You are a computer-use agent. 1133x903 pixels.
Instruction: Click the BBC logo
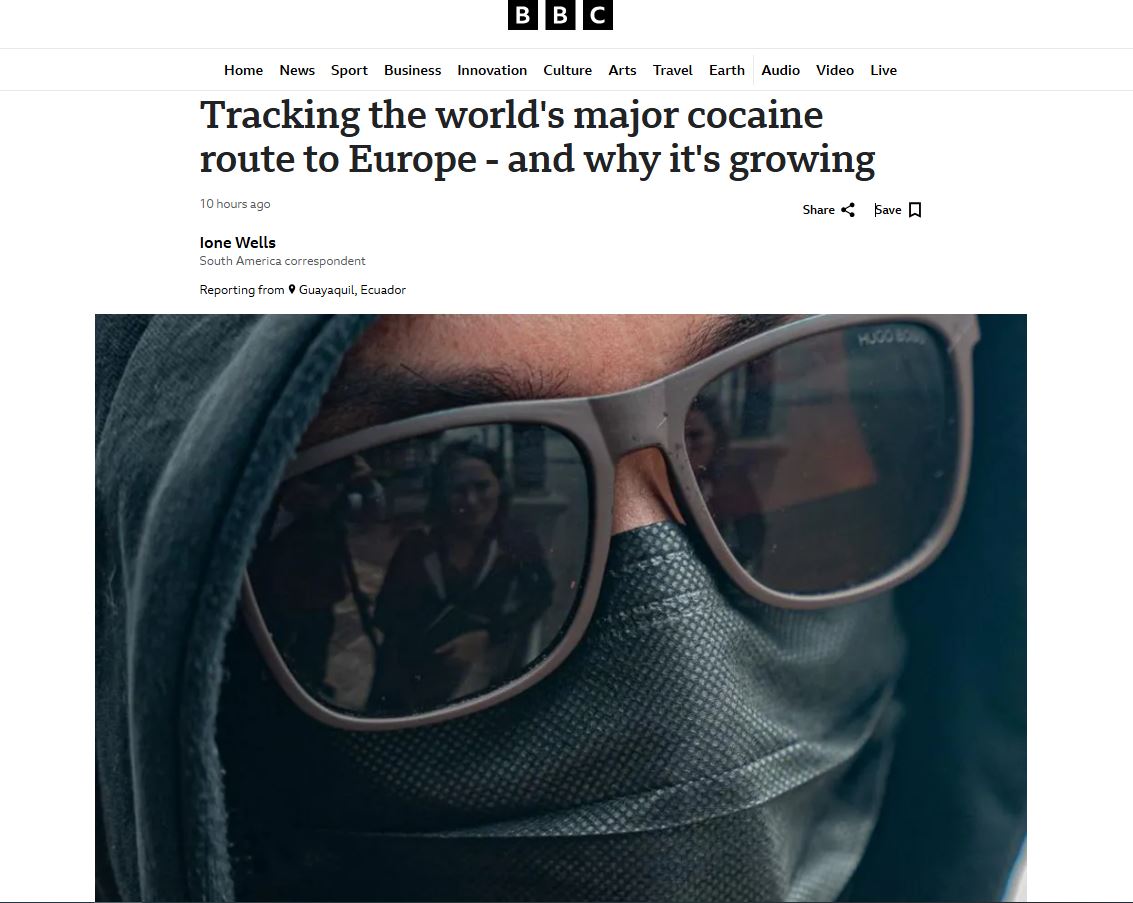pos(560,14)
